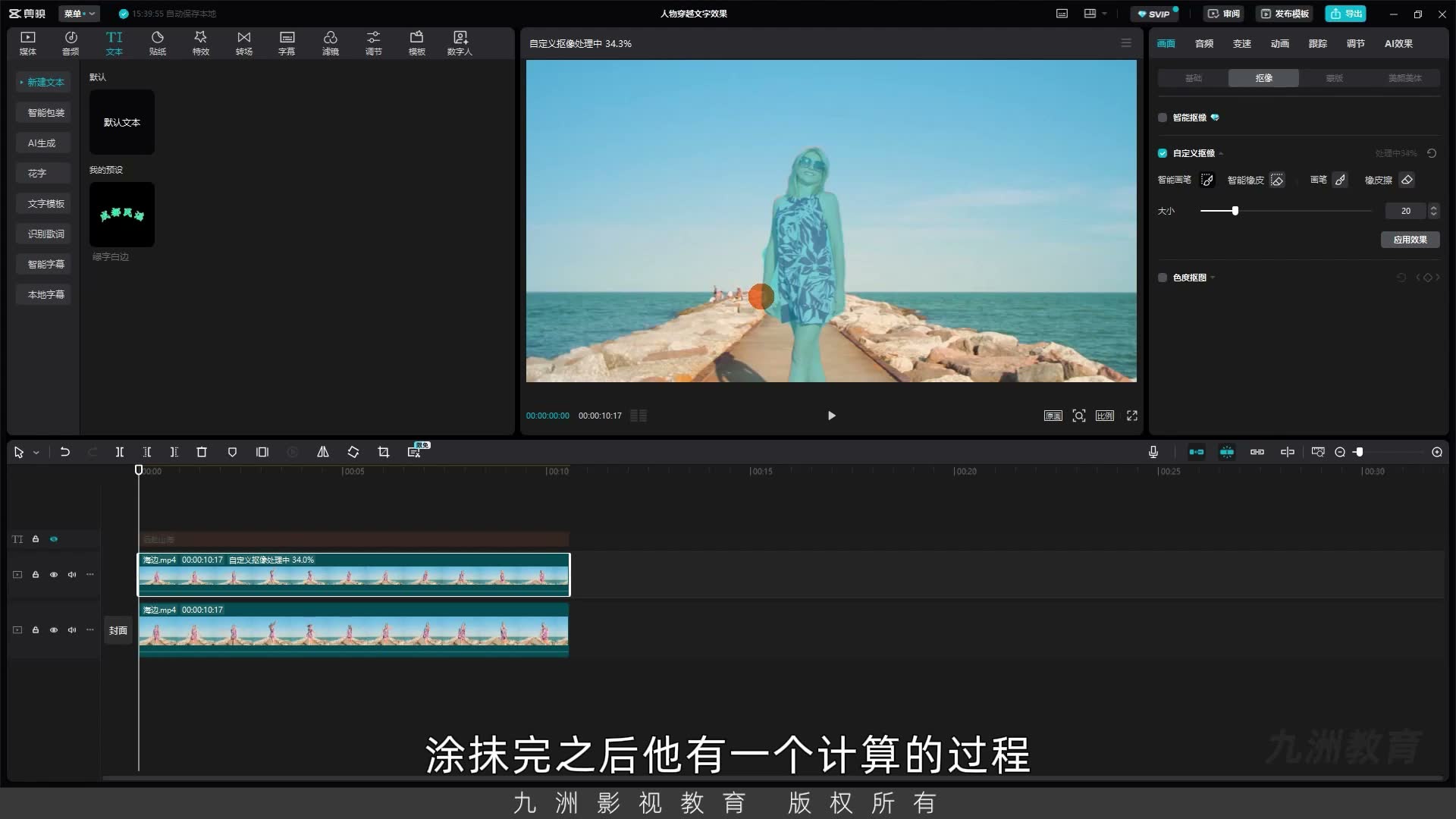Enter fullscreen preview with the expand icon

point(1132,416)
